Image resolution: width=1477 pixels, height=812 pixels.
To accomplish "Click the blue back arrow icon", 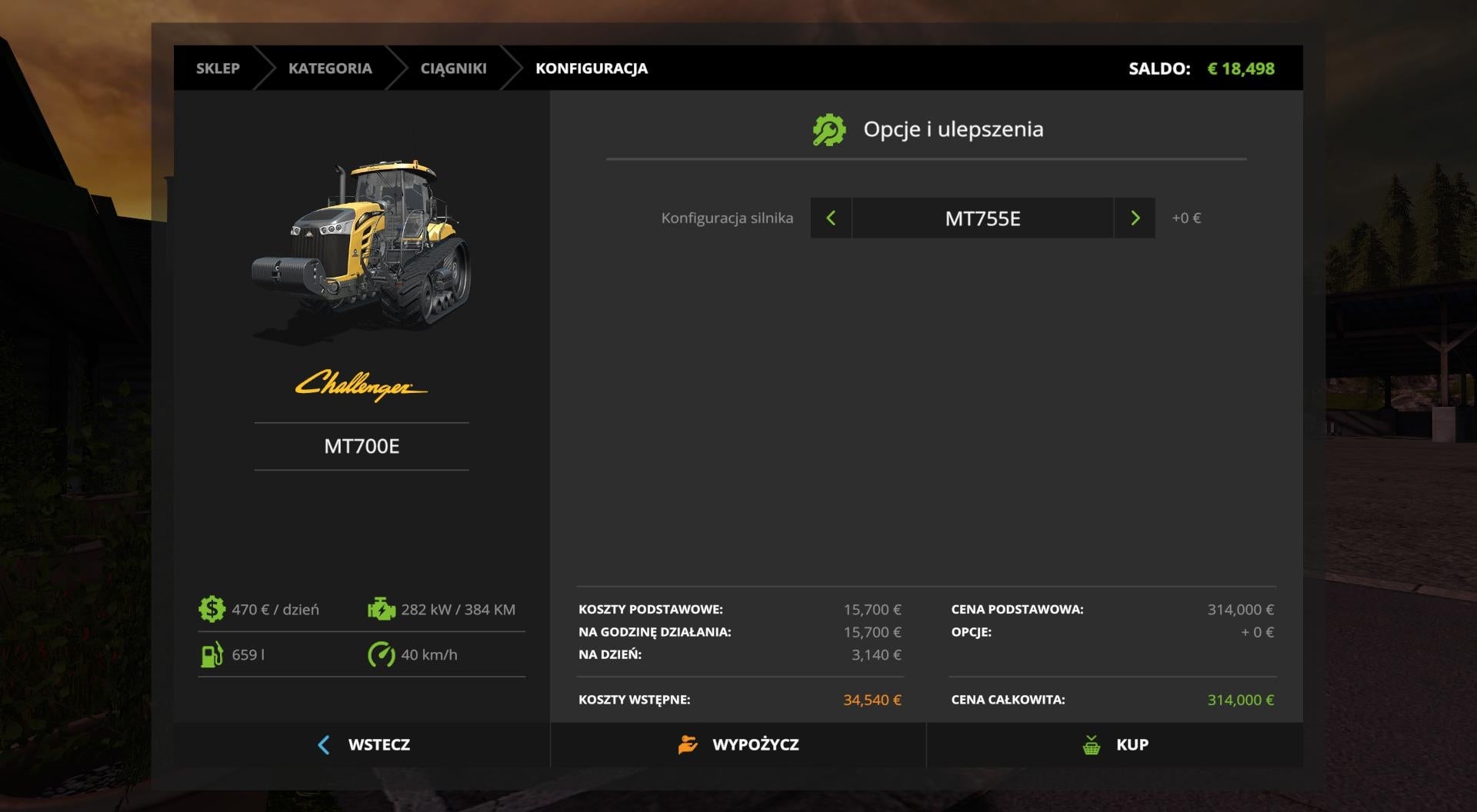I will [324, 744].
